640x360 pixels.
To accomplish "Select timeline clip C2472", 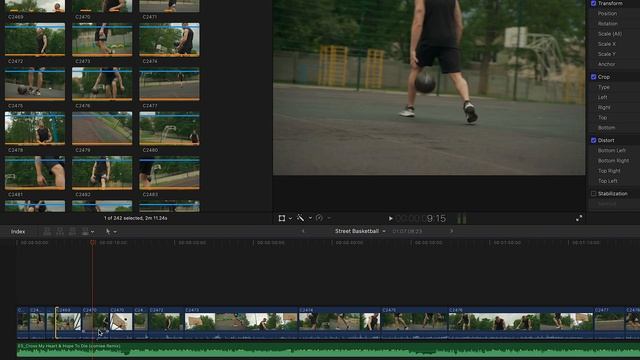I will pos(166,322).
